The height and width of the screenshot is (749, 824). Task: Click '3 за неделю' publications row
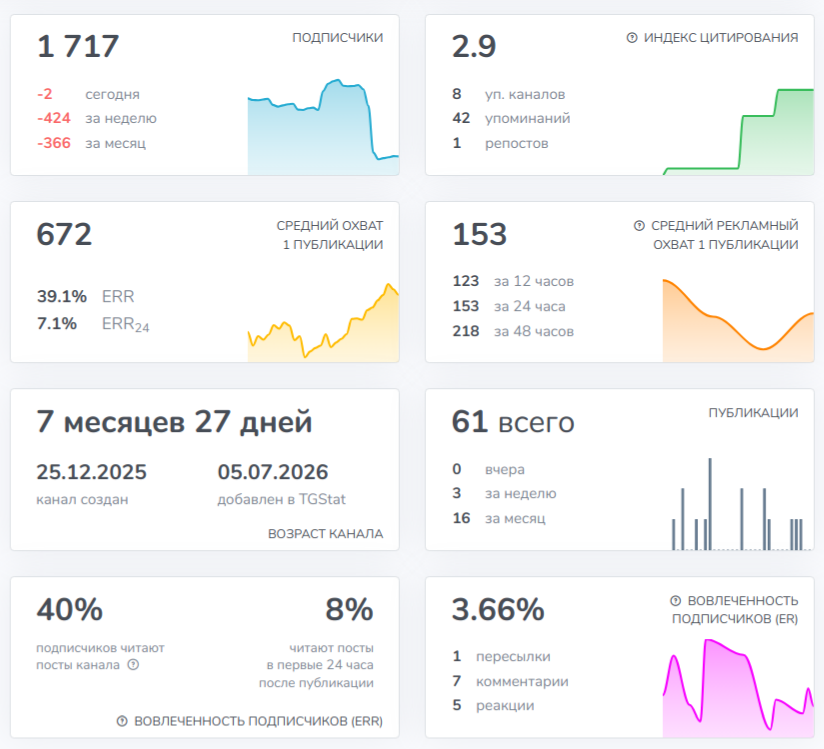(504, 493)
